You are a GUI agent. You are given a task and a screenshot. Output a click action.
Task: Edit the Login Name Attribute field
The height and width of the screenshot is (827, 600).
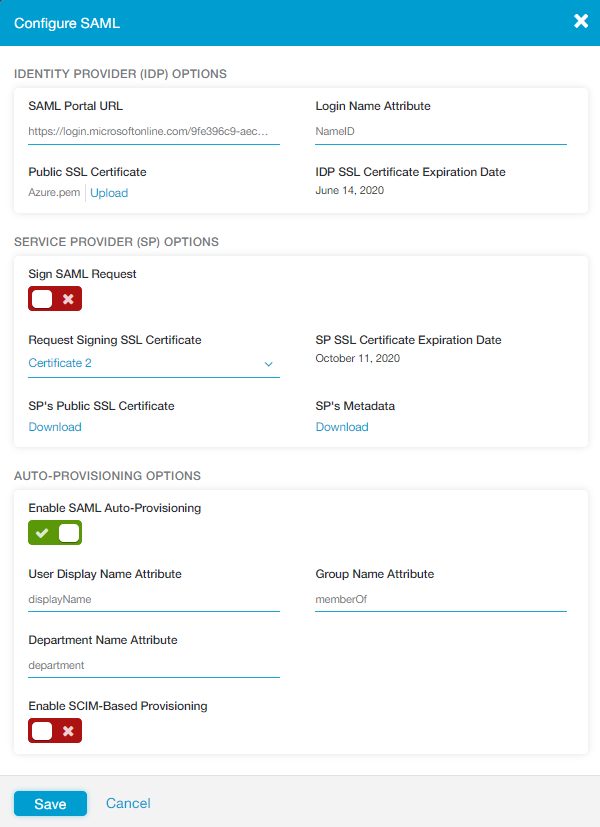440,130
